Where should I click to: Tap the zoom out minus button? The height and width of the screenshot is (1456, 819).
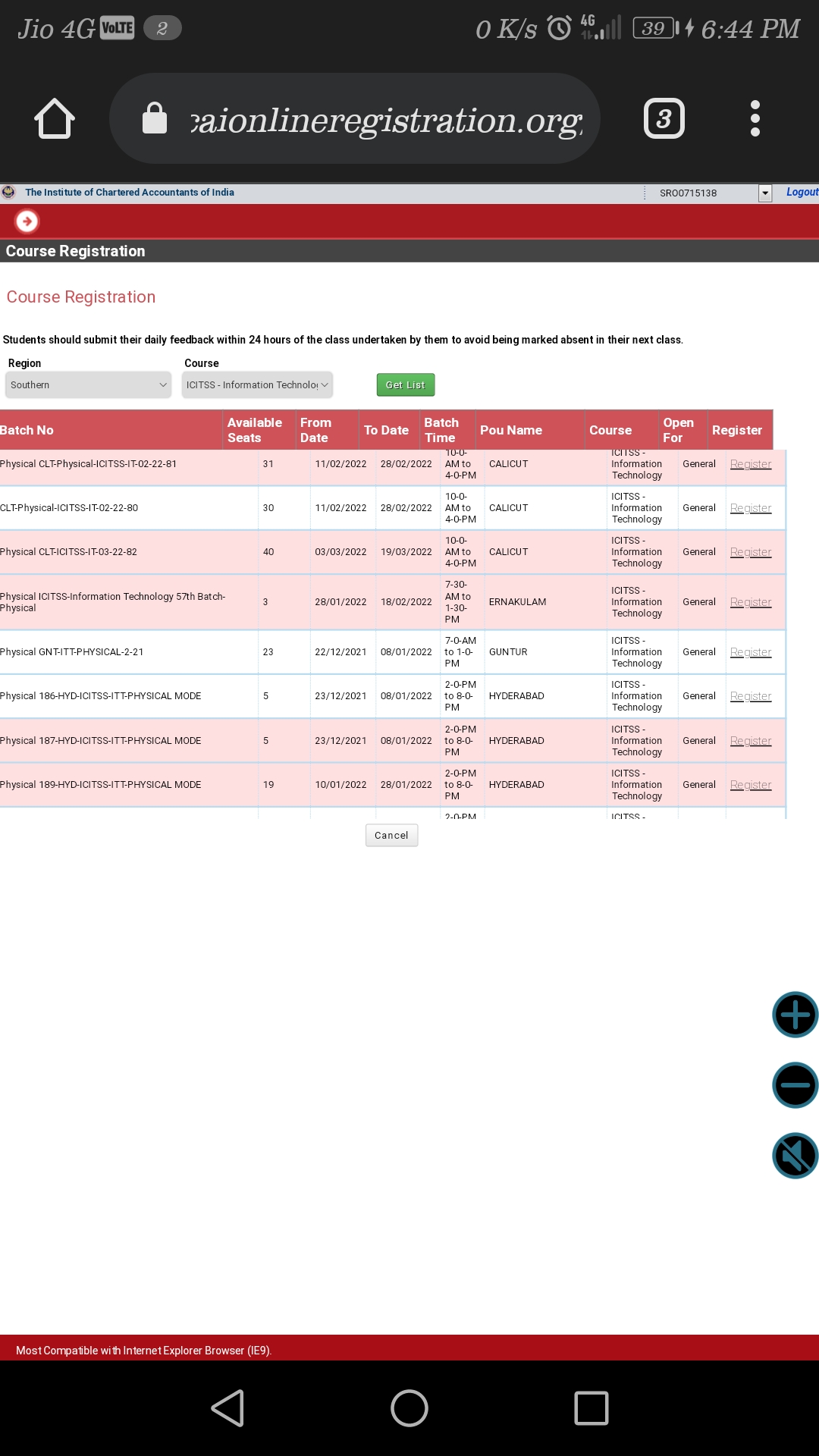795,1085
